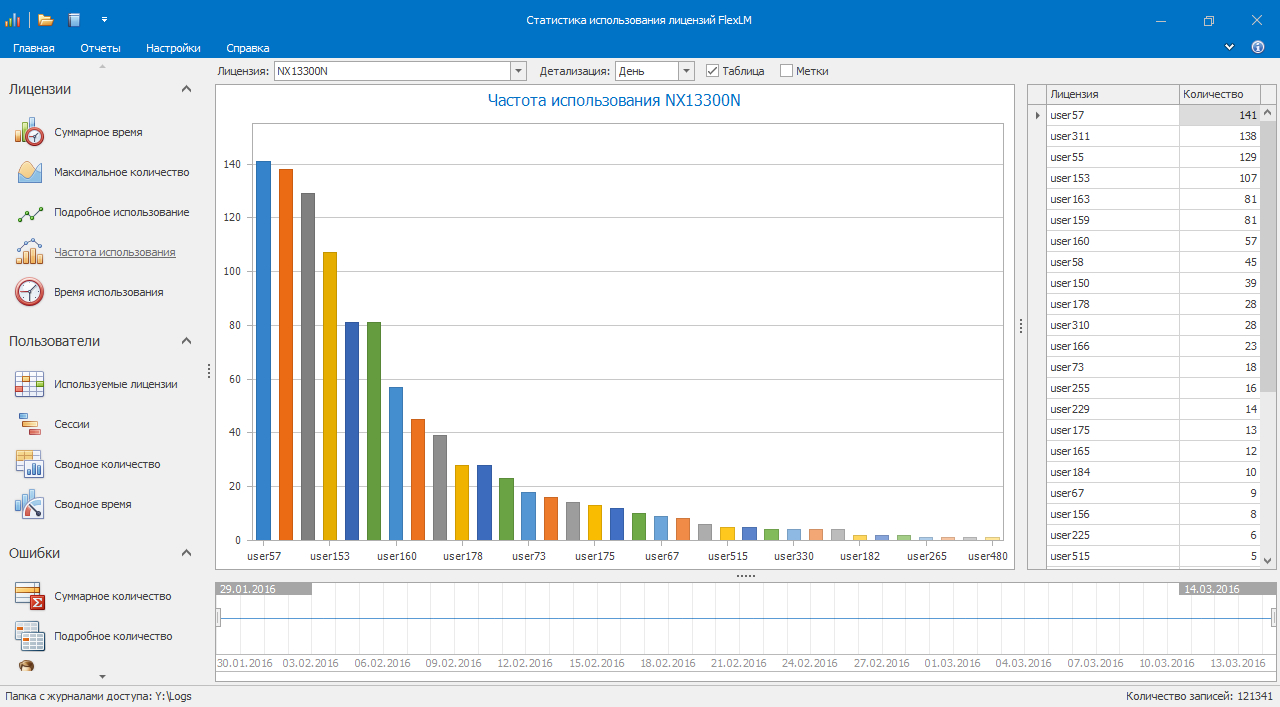Screen dimensions: 1280x707
Task: Collapse the Лицензии sidebar group
Action: click(186, 89)
